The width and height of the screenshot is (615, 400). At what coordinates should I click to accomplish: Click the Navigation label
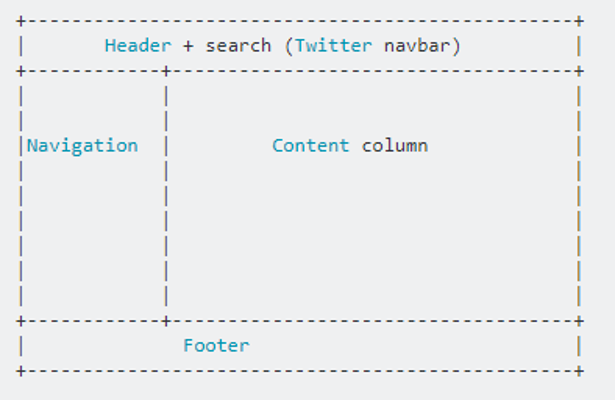tap(82, 145)
